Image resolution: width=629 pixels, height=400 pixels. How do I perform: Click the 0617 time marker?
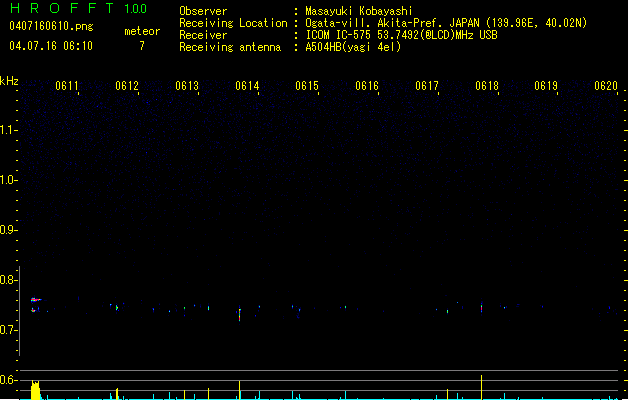(x=427, y=86)
